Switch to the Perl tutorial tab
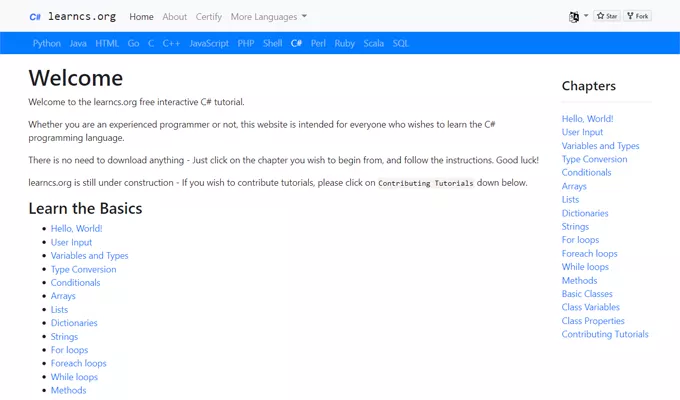The image size is (680, 400). 318,43
